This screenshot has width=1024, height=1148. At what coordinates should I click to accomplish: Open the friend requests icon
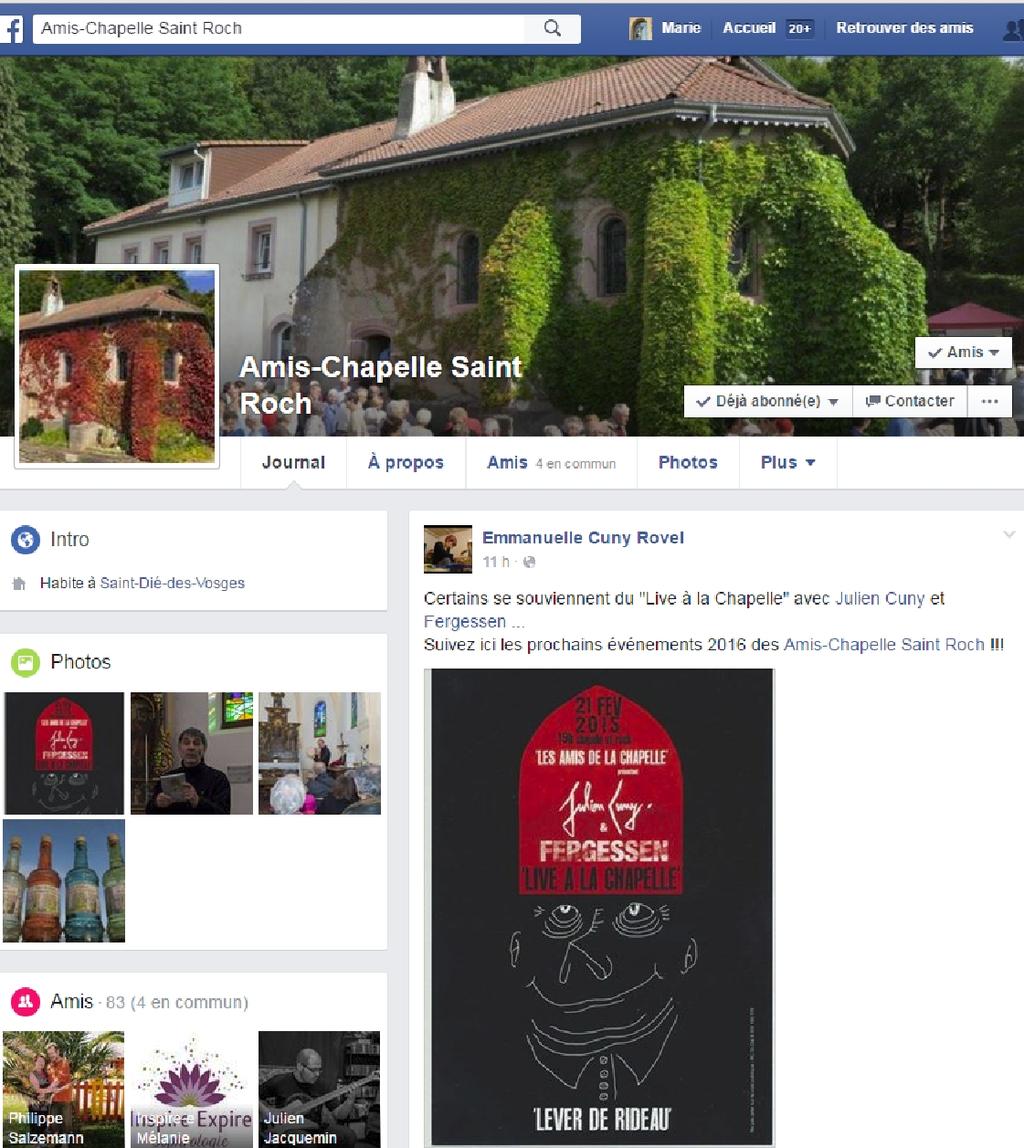1014,29
